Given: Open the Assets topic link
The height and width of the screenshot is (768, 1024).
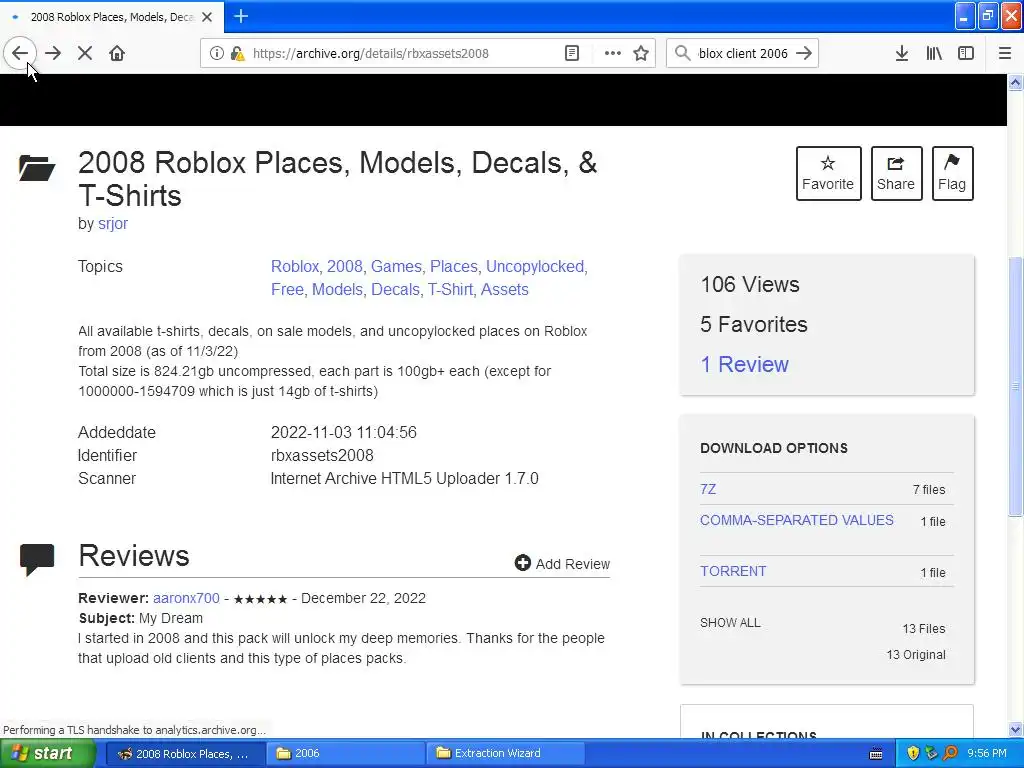Looking at the screenshot, I should [505, 289].
